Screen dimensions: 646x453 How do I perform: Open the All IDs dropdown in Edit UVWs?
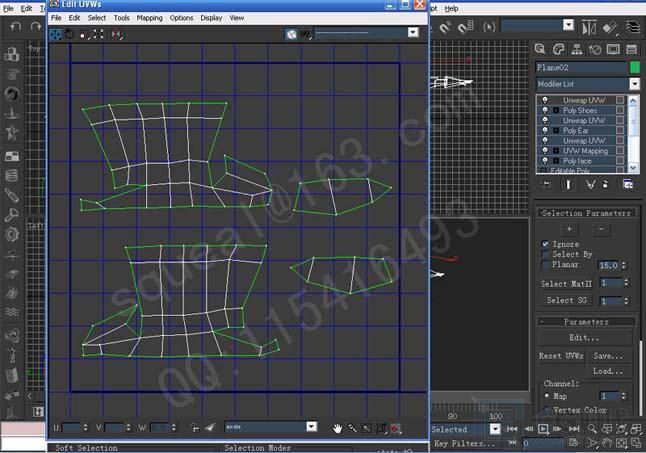312,427
